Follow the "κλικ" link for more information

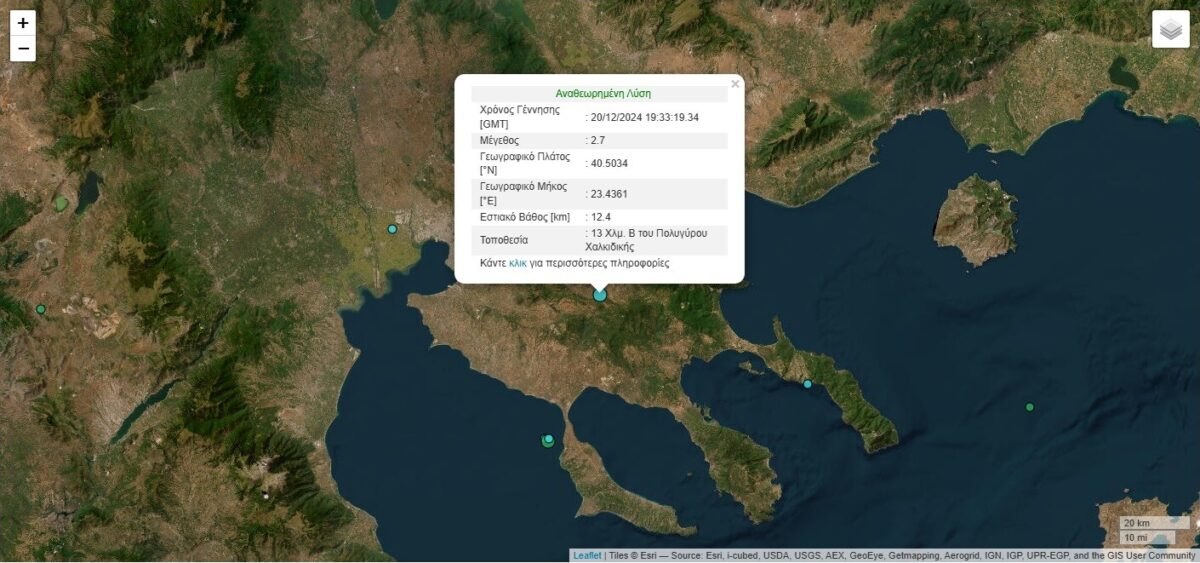point(518,264)
